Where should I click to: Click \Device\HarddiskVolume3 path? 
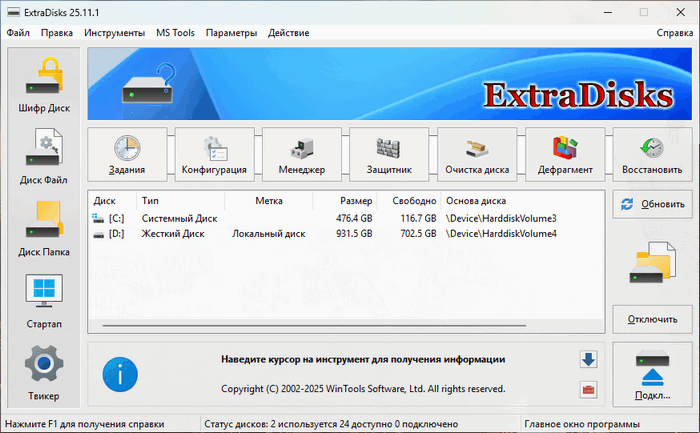(x=501, y=218)
